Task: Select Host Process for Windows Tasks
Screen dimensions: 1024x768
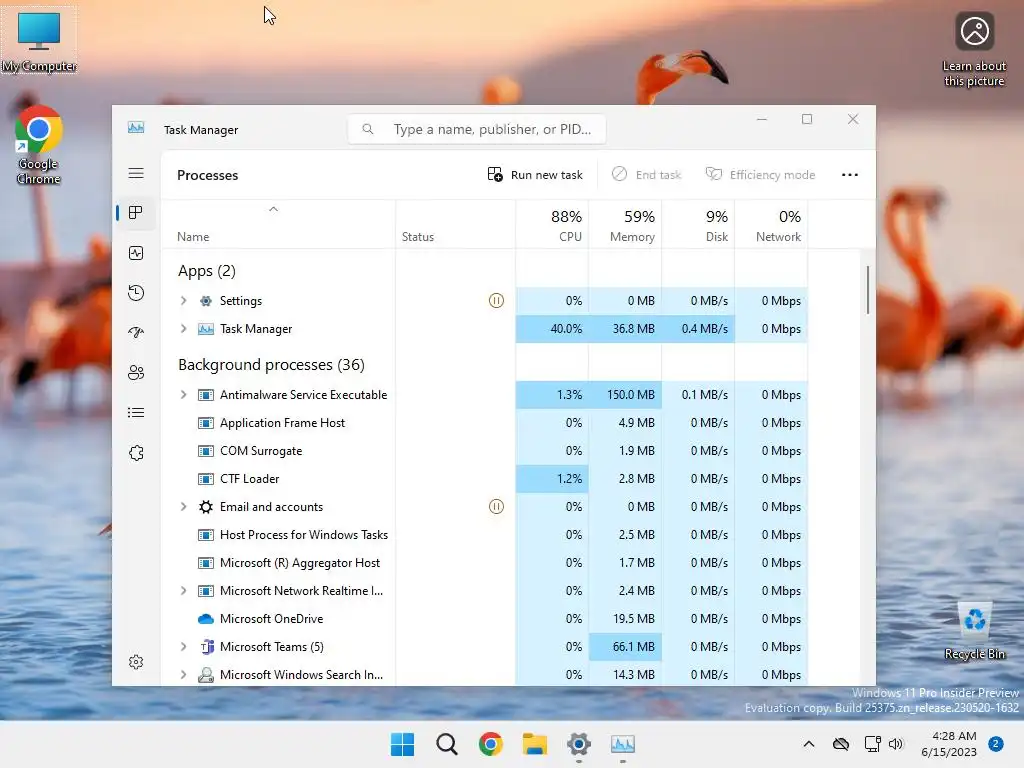Action: pyautogui.click(x=485, y=535)
